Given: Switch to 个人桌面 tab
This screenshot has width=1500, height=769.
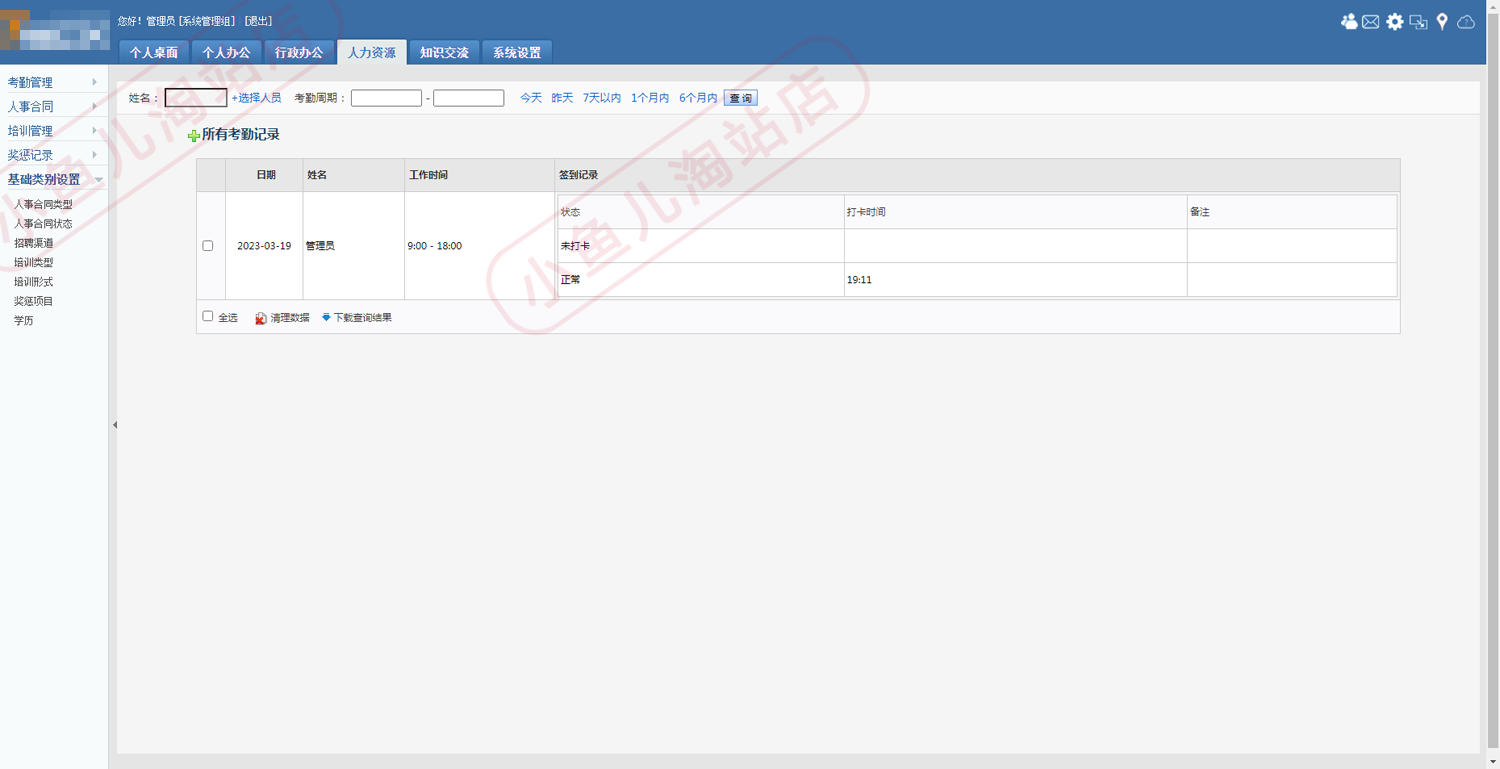Looking at the screenshot, I should (x=154, y=52).
